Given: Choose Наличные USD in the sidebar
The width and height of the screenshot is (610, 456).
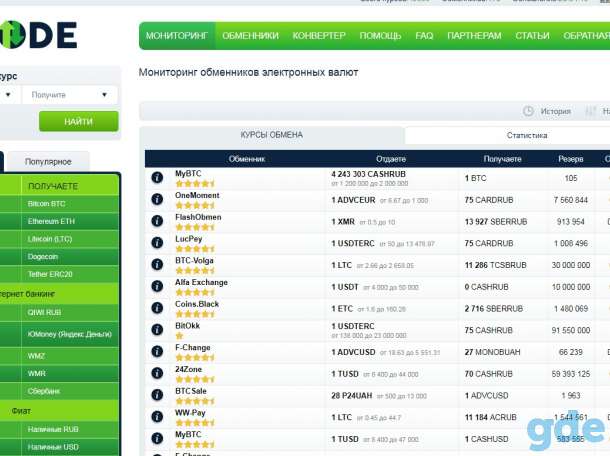Looking at the screenshot, I should coord(53,447).
